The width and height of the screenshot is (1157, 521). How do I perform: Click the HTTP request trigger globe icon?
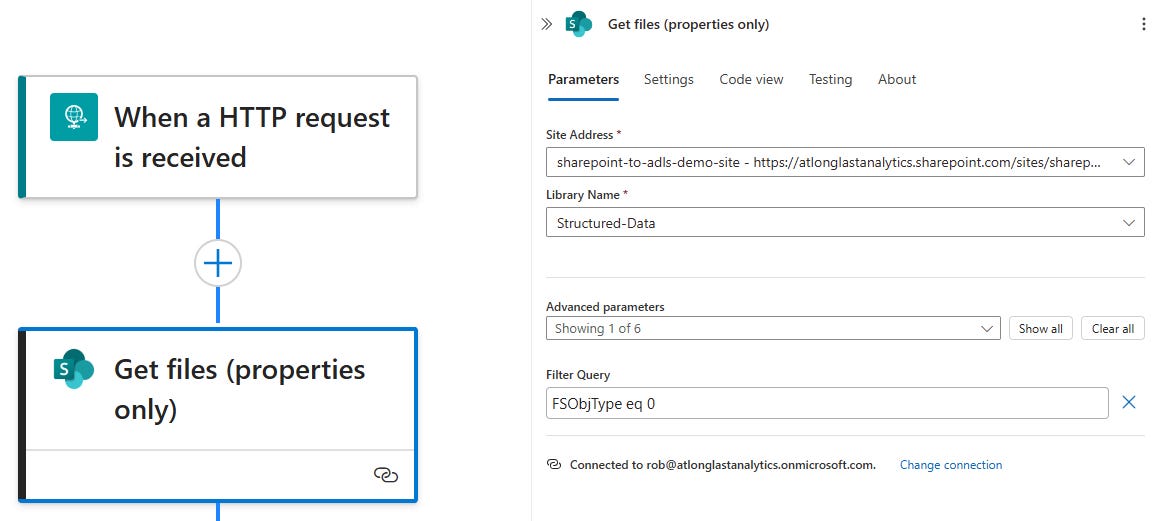pyautogui.click(x=74, y=117)
